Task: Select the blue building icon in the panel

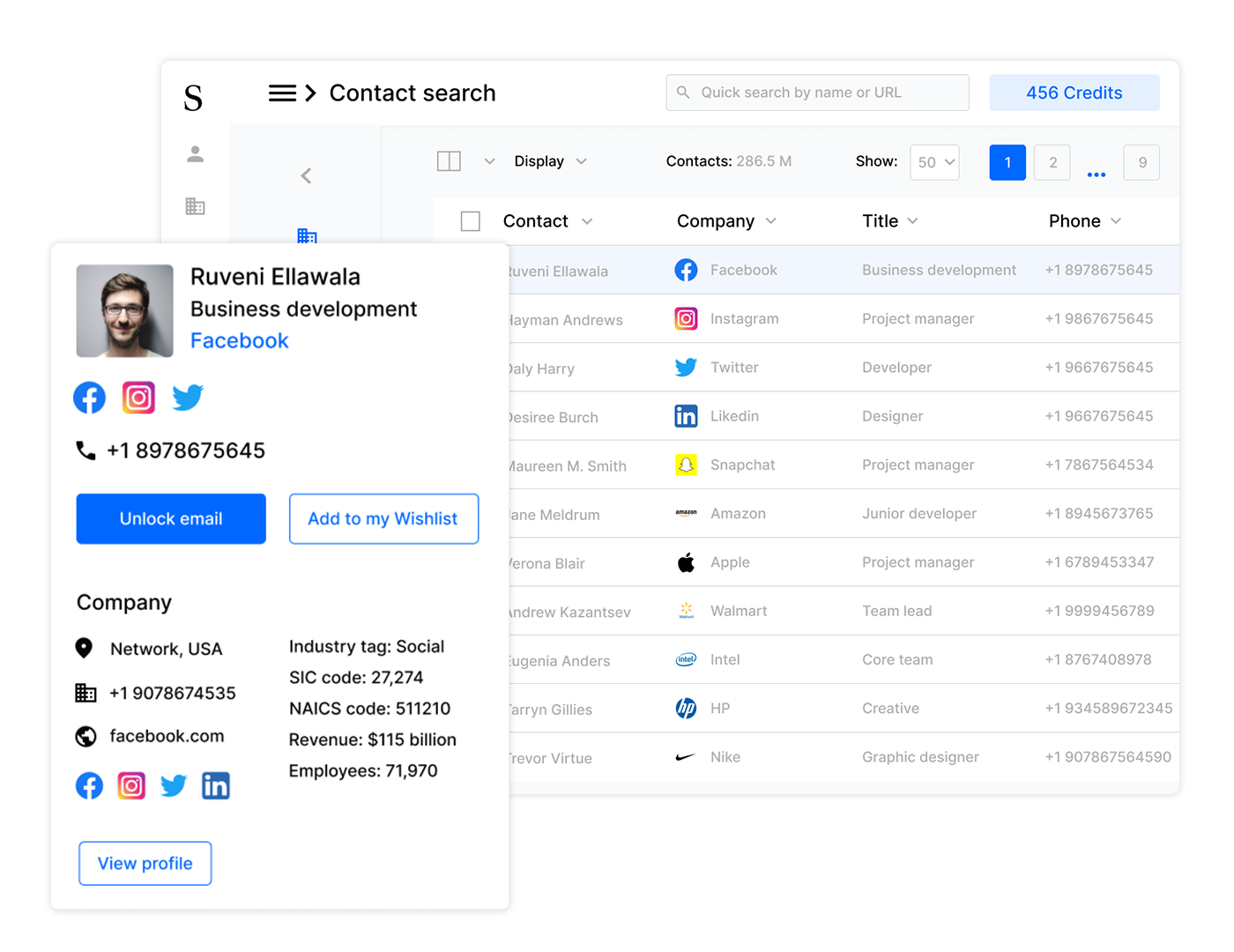Action: 307,235
